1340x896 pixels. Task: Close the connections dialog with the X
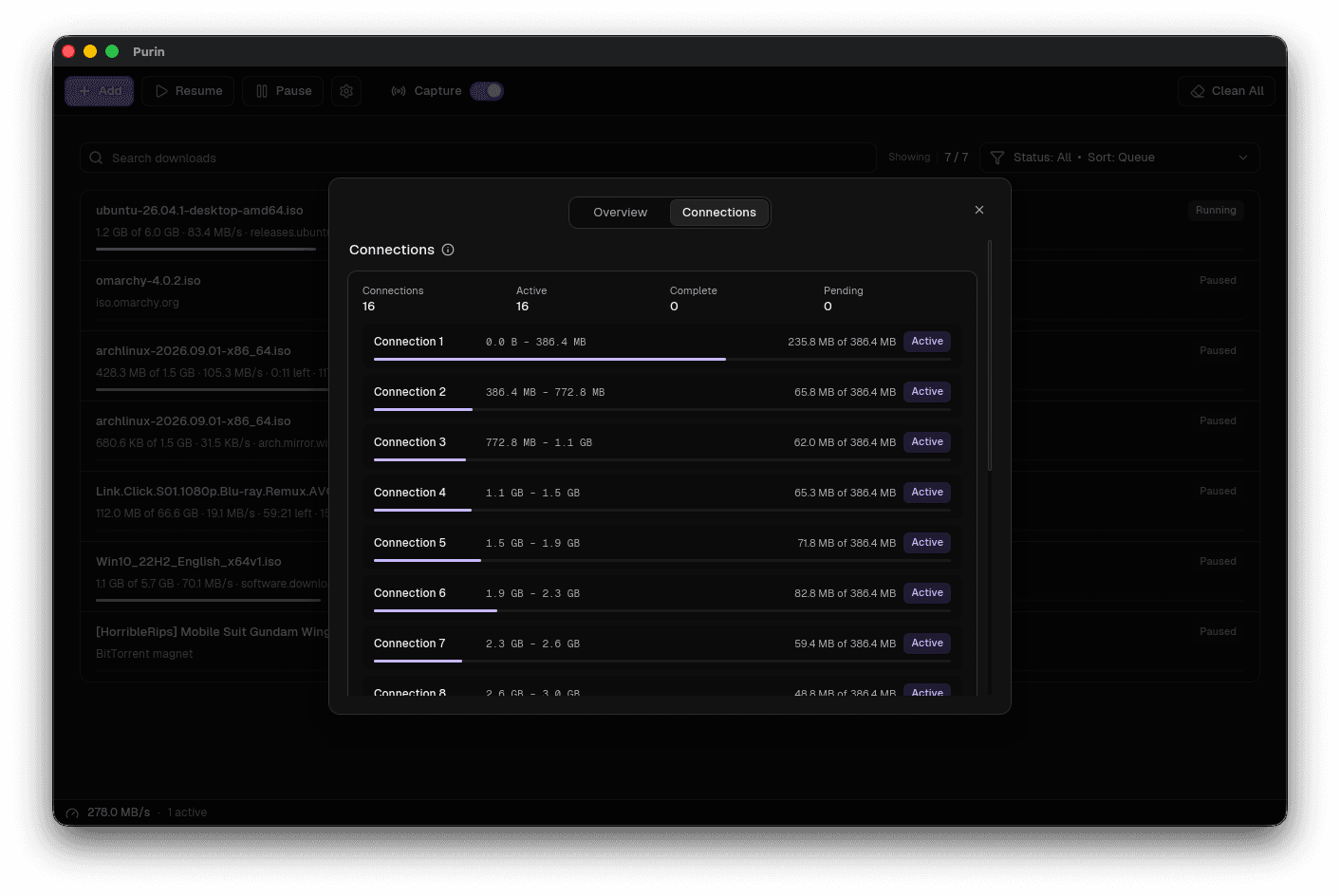tap(979, 210)
